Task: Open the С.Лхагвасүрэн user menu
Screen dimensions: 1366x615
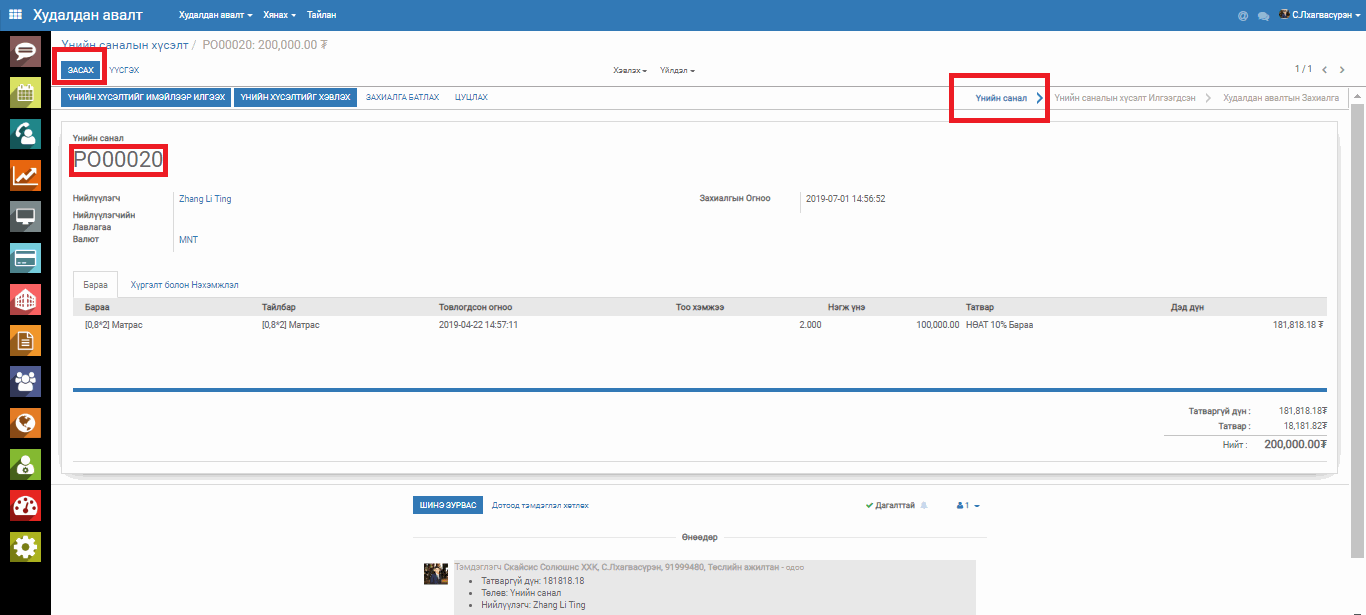Action: pyautogui.click(x=1320, y=16)
